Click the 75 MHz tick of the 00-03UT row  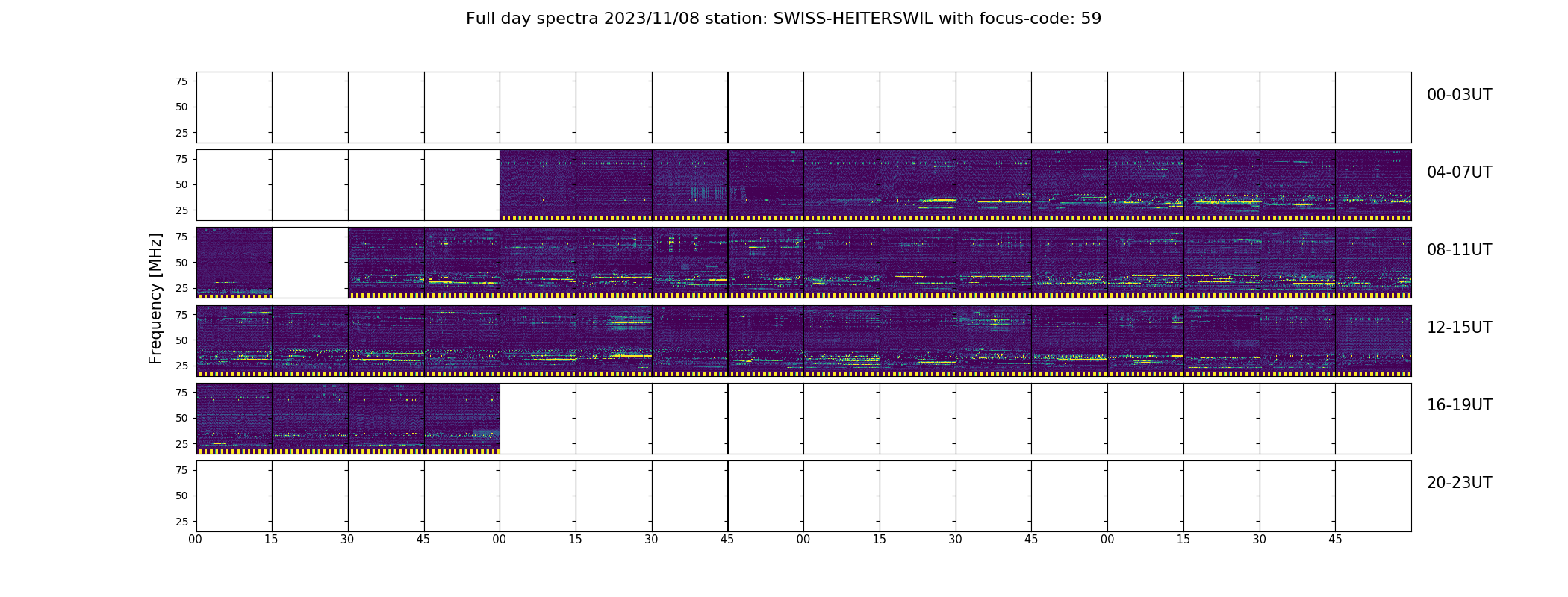tap(181, 81)
